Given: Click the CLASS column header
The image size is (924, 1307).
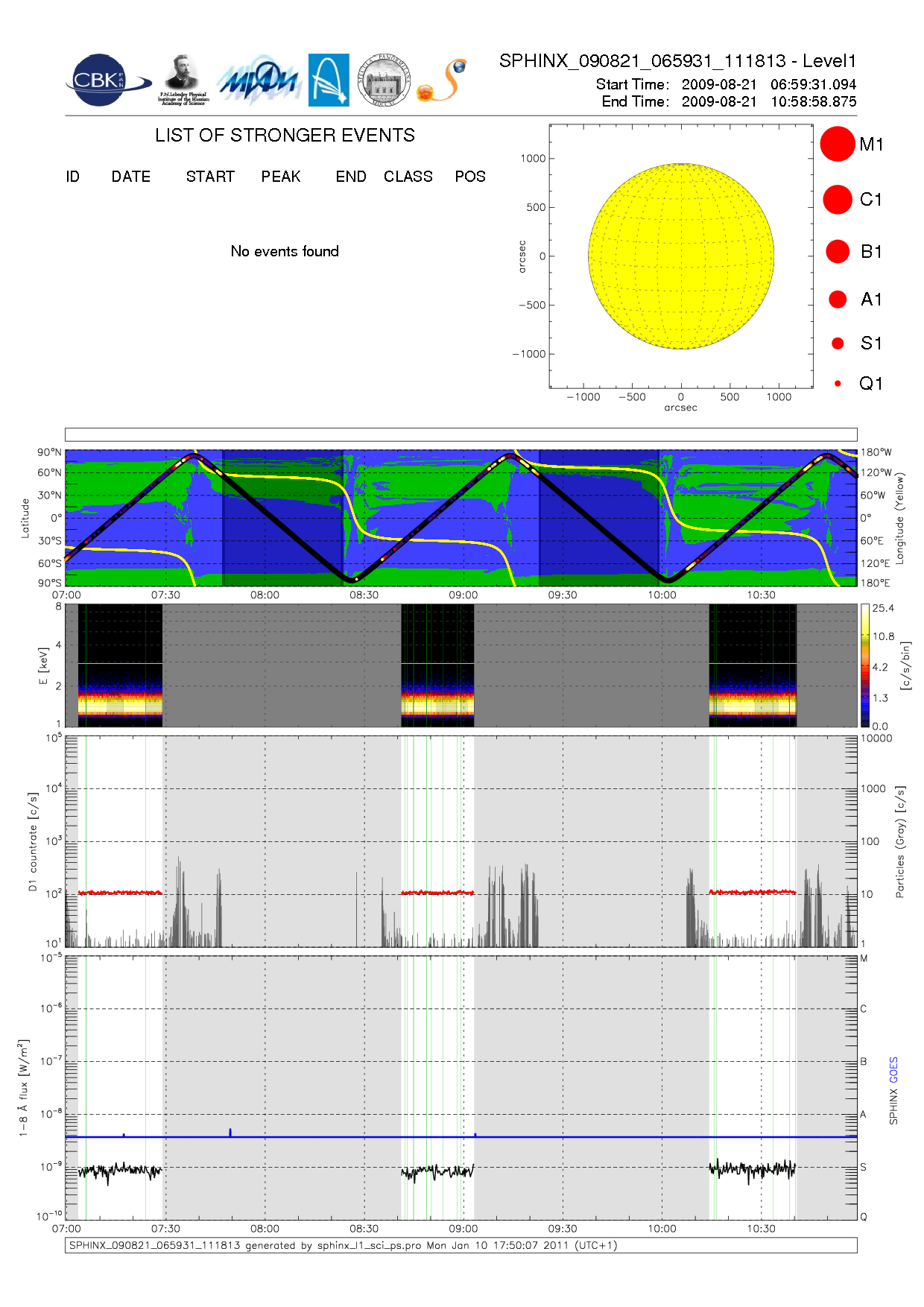Looking at the screenshot, I should click(408, 177).
